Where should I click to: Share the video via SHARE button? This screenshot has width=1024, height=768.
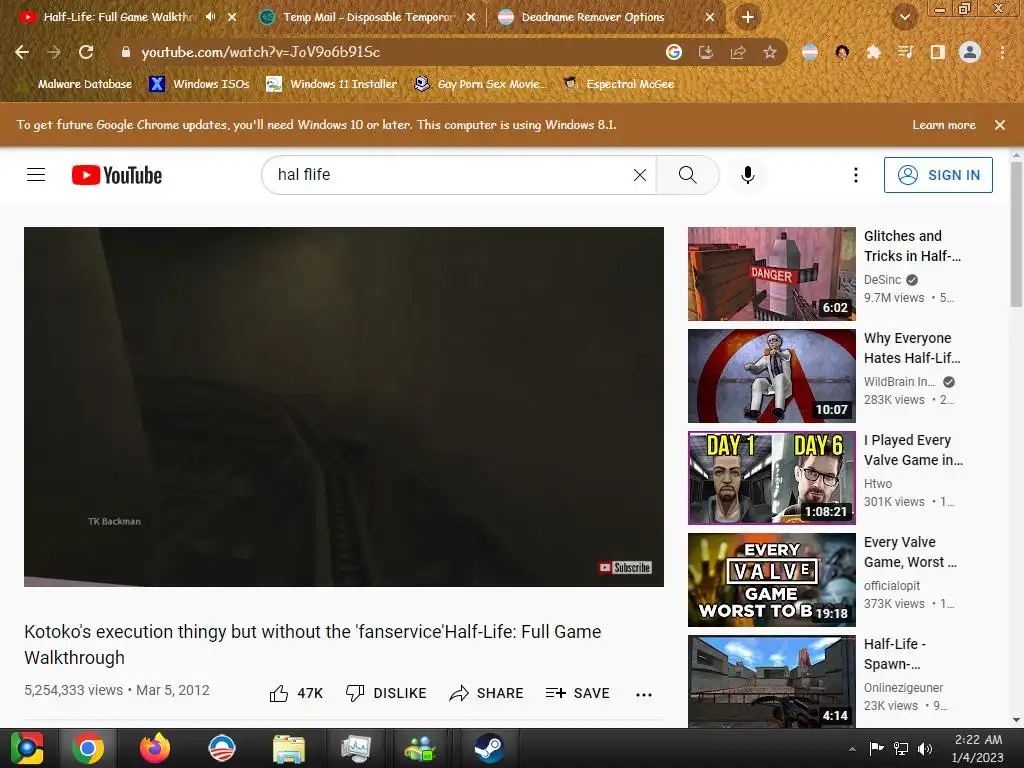coord(487,694)
